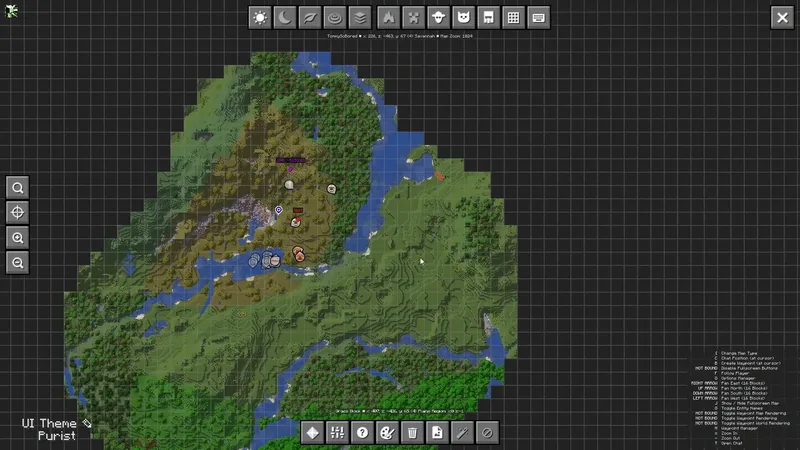Select the topographic map type
800x450 pixels.
pos(335,18)
